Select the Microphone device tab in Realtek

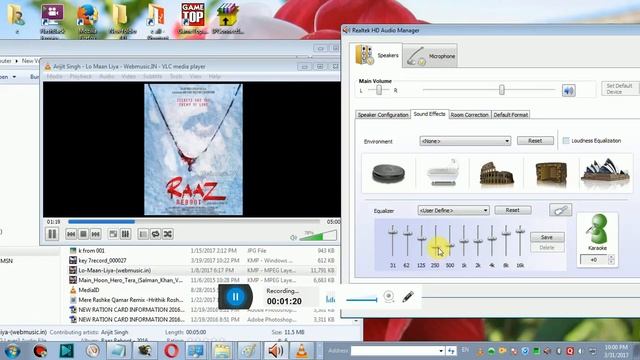[430, 56]
